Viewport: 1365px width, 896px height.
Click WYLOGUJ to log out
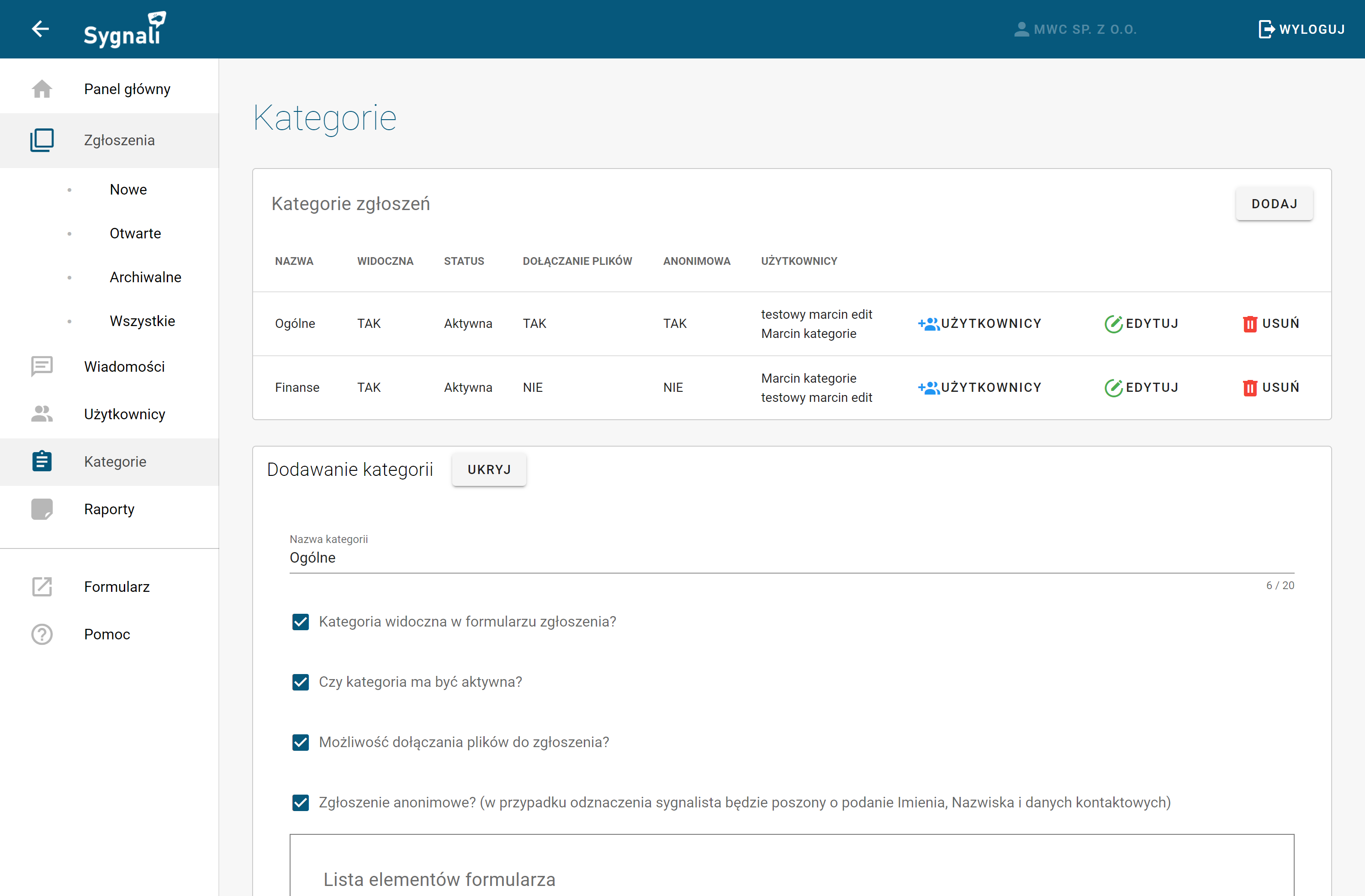[1302, 29]
